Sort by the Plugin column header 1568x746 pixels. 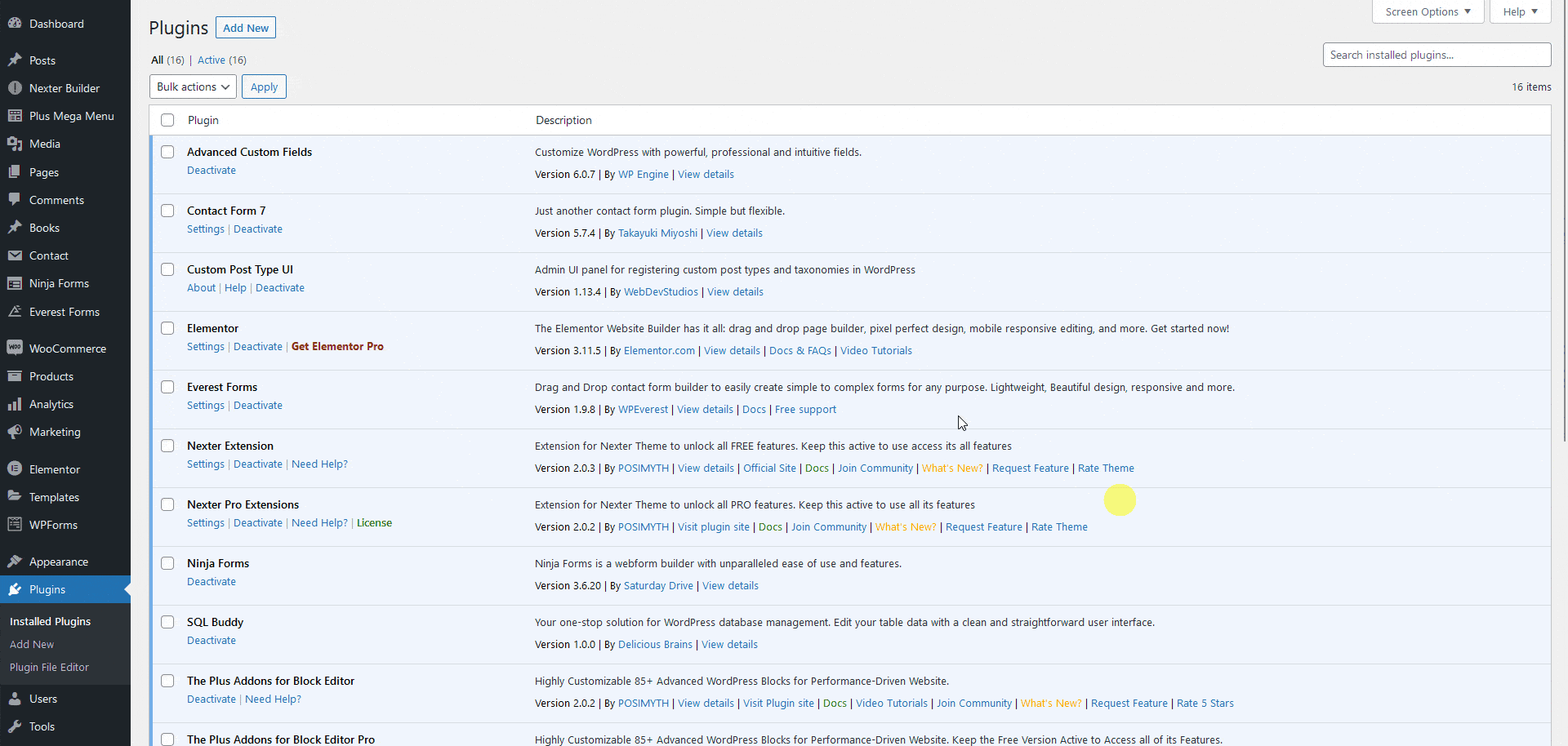(x=203, y=120)
